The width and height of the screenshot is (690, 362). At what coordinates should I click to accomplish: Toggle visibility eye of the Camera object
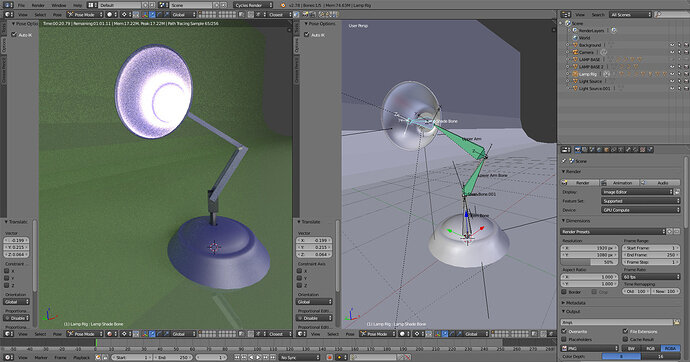coord(672,52)
